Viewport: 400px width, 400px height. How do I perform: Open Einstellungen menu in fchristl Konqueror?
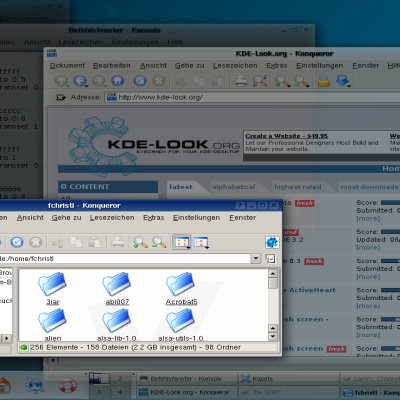coord(196,218)
